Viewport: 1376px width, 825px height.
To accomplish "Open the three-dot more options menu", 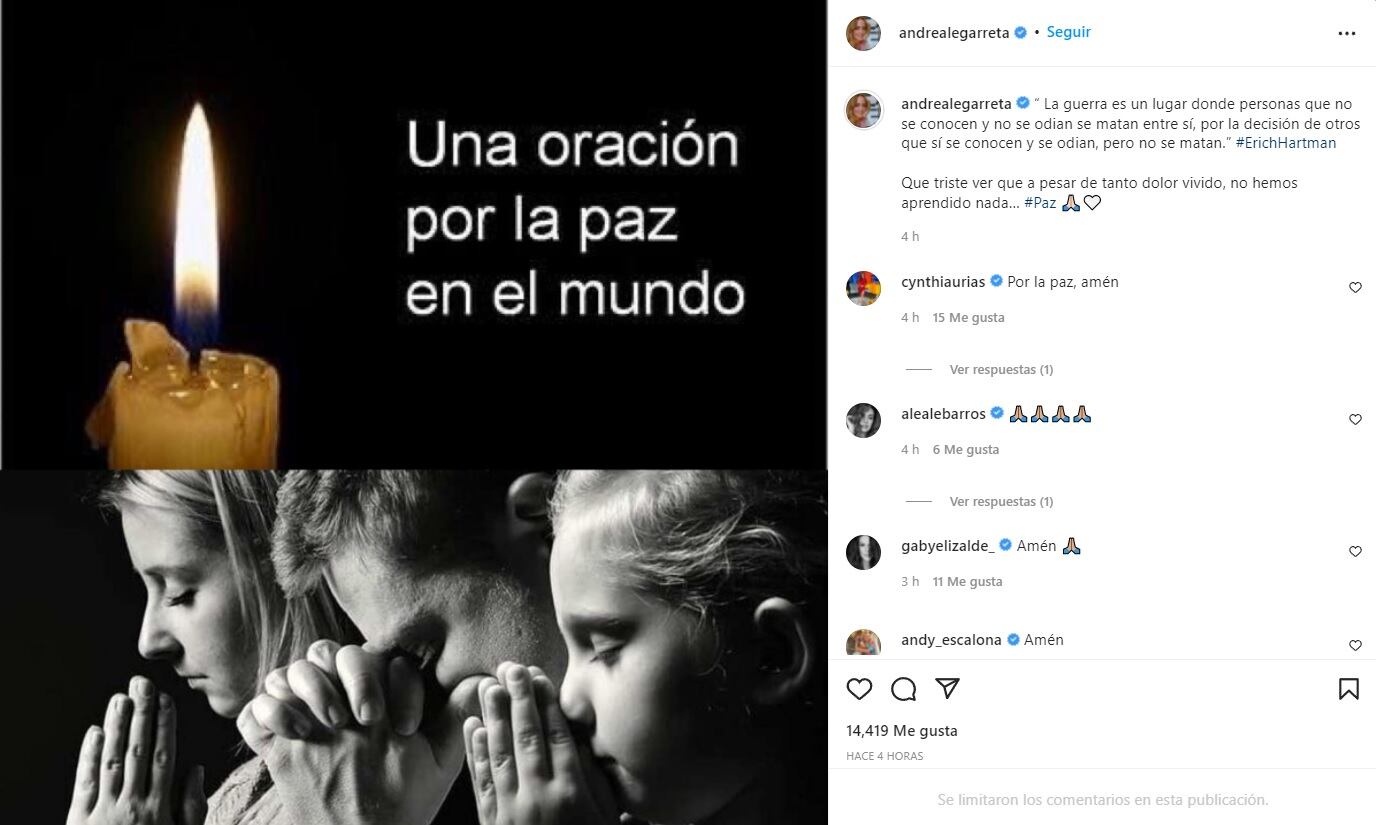I will click(x=1347, y=33).
